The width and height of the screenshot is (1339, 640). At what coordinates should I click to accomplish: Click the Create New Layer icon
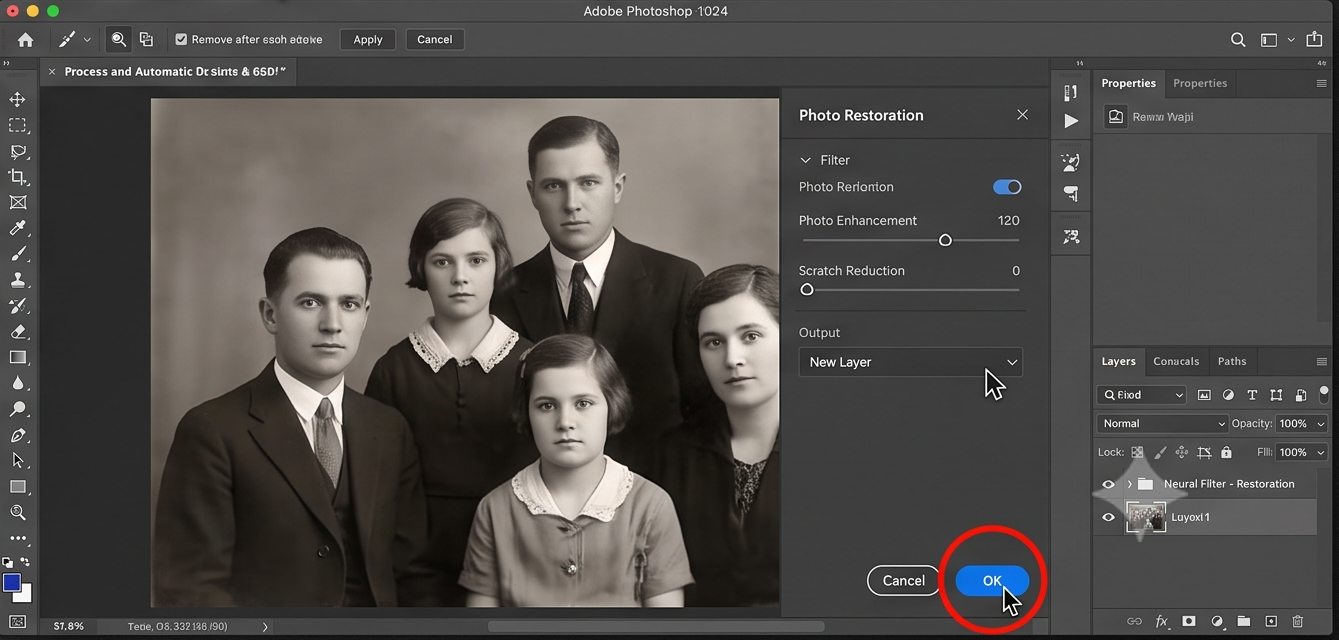[1271, 622]
